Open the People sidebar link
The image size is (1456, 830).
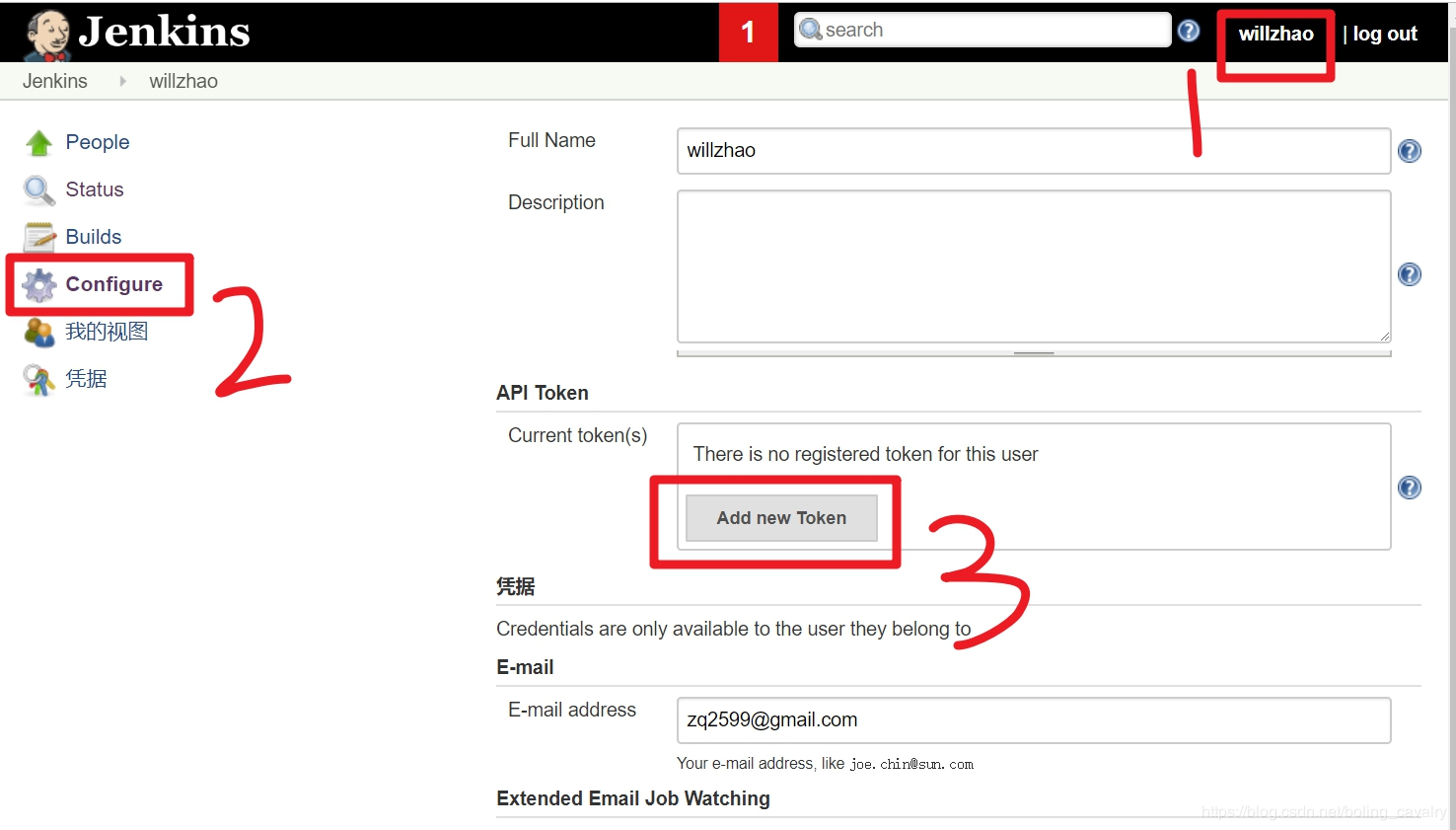coord(98,142)
